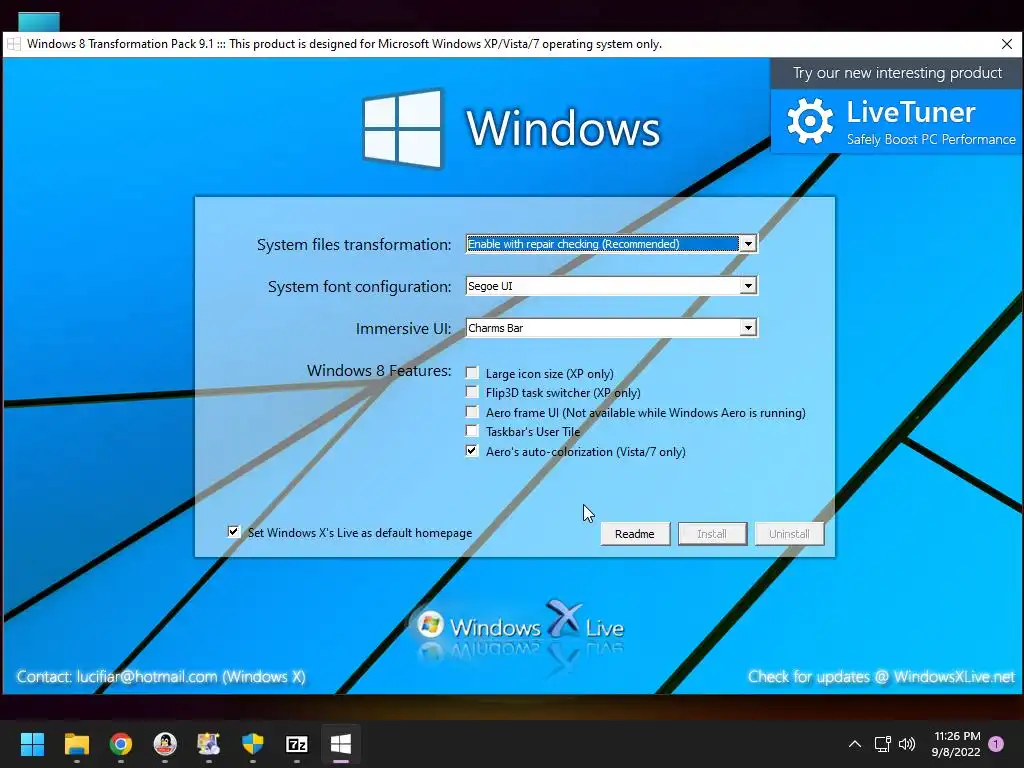Close the Transformation Pack window
Screen dimensions: 1024x768
tap(1006, 44)
